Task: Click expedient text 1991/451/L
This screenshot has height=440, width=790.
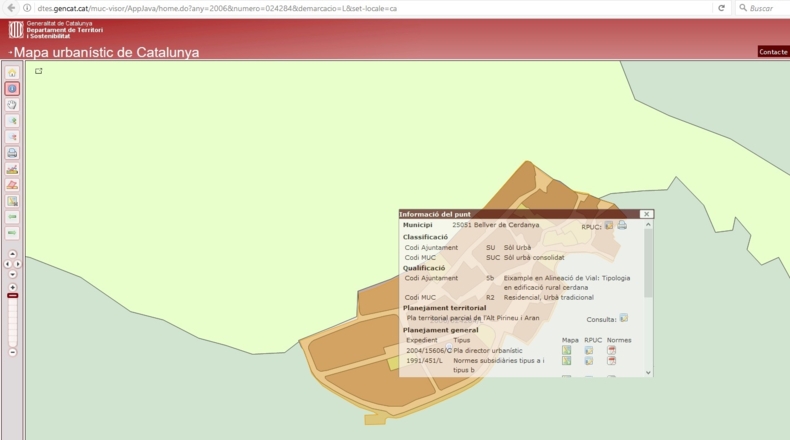Action: click(x=425, y=361)
